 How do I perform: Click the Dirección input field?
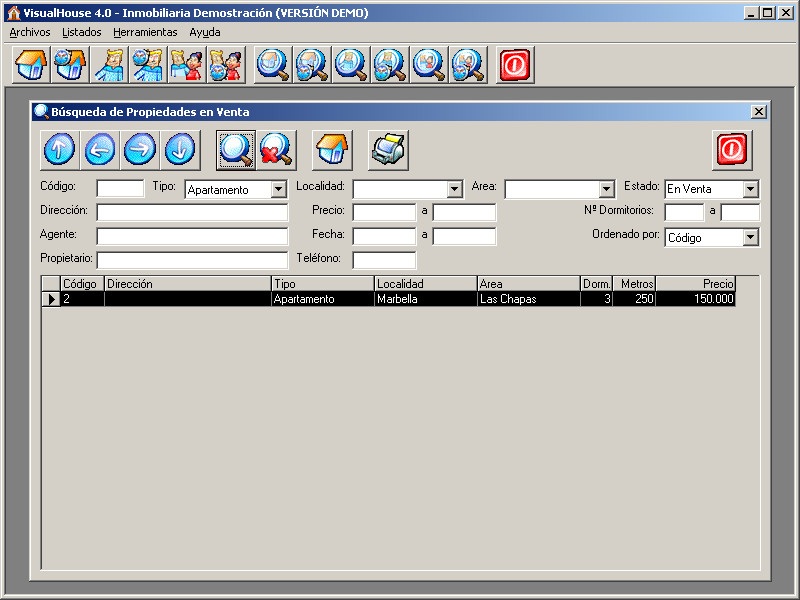(x=192, y=212)
